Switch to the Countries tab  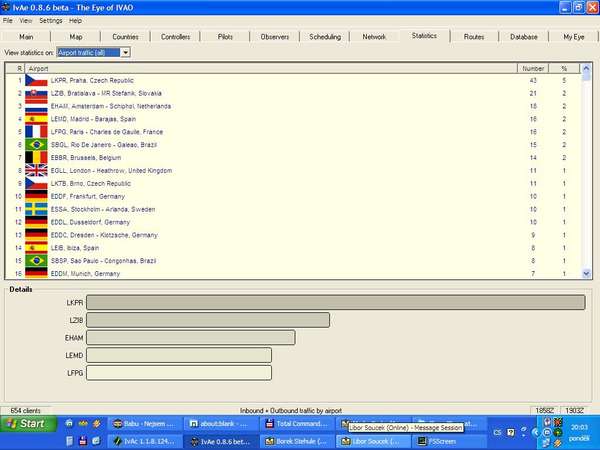(x=125, y=37)
